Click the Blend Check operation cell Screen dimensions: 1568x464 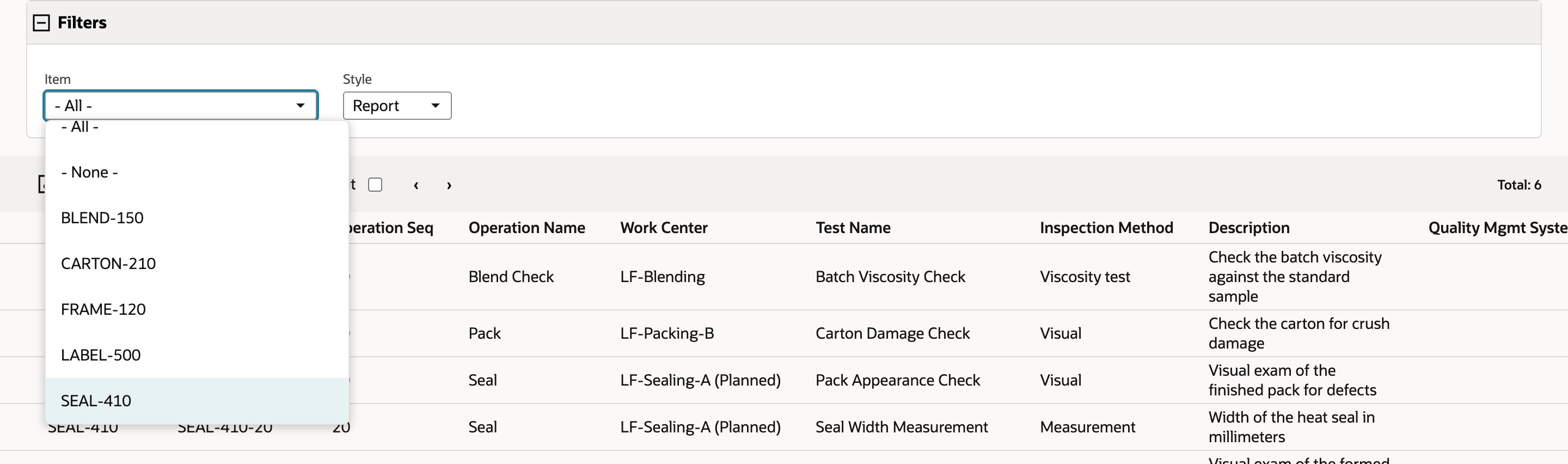click(x=511, y=277)
